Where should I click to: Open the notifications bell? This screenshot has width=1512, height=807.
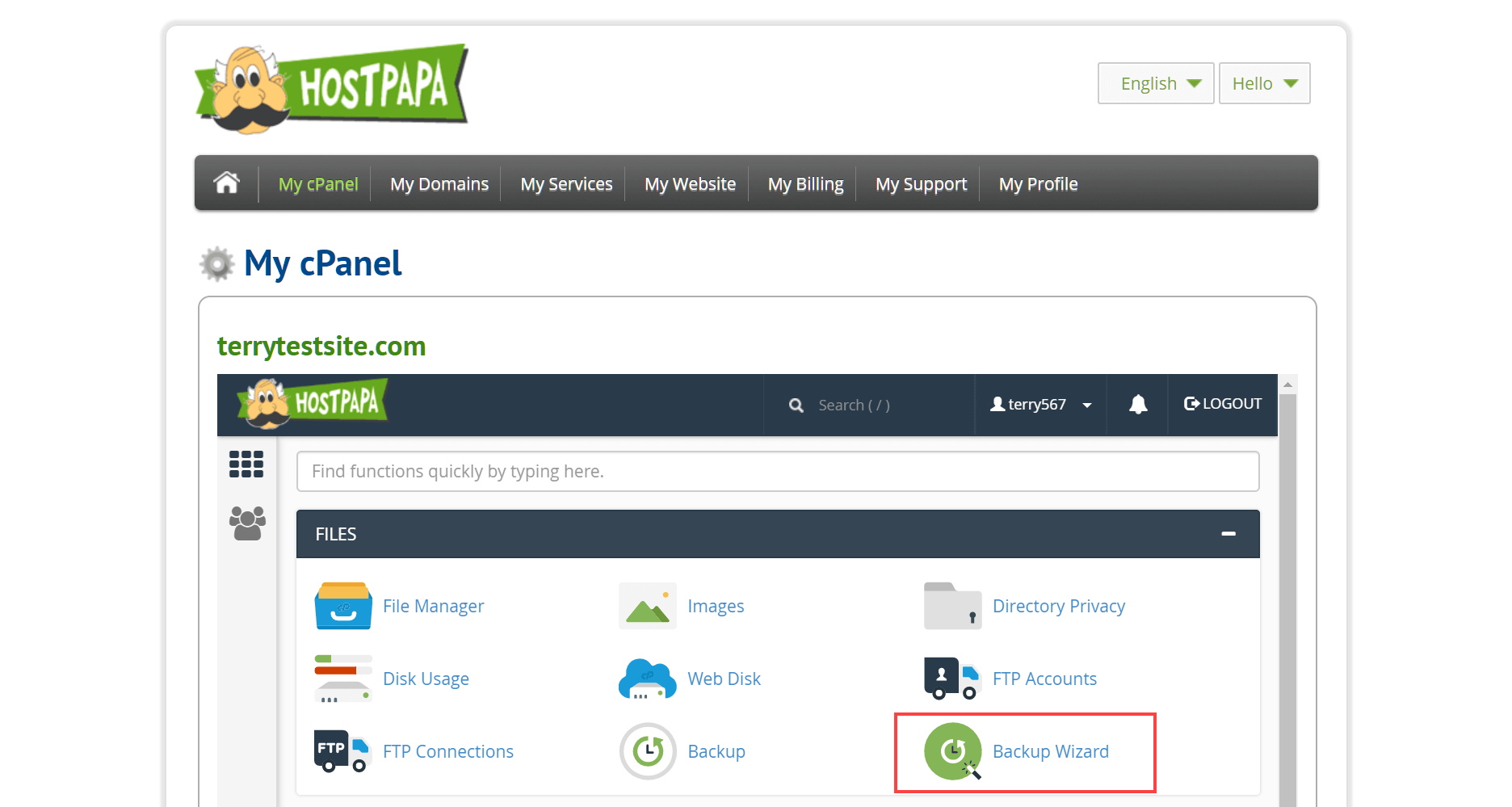coord(1138,404)
